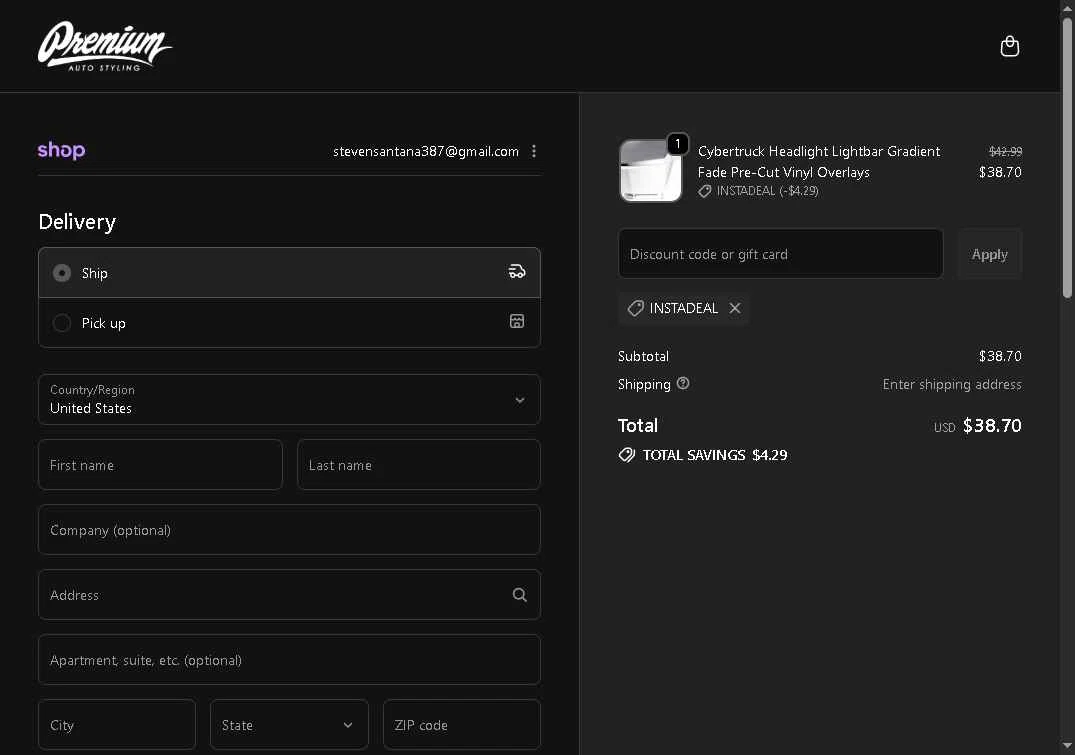Click the TOTAL SAVINGS $4.29 text
Viewport: 1075px width, 755px height.
[x=714, y=455]
